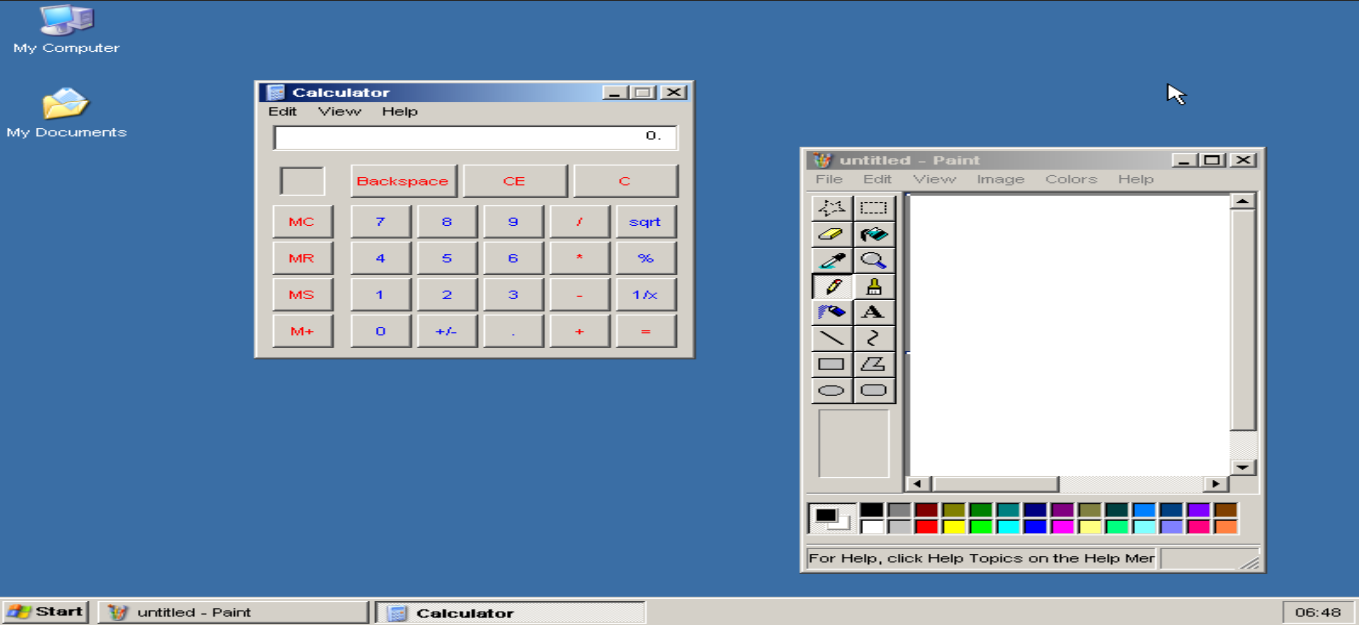Click the MS memory store button
The height and width of the screenshot is (625, 1359).
tap(301, 295)
